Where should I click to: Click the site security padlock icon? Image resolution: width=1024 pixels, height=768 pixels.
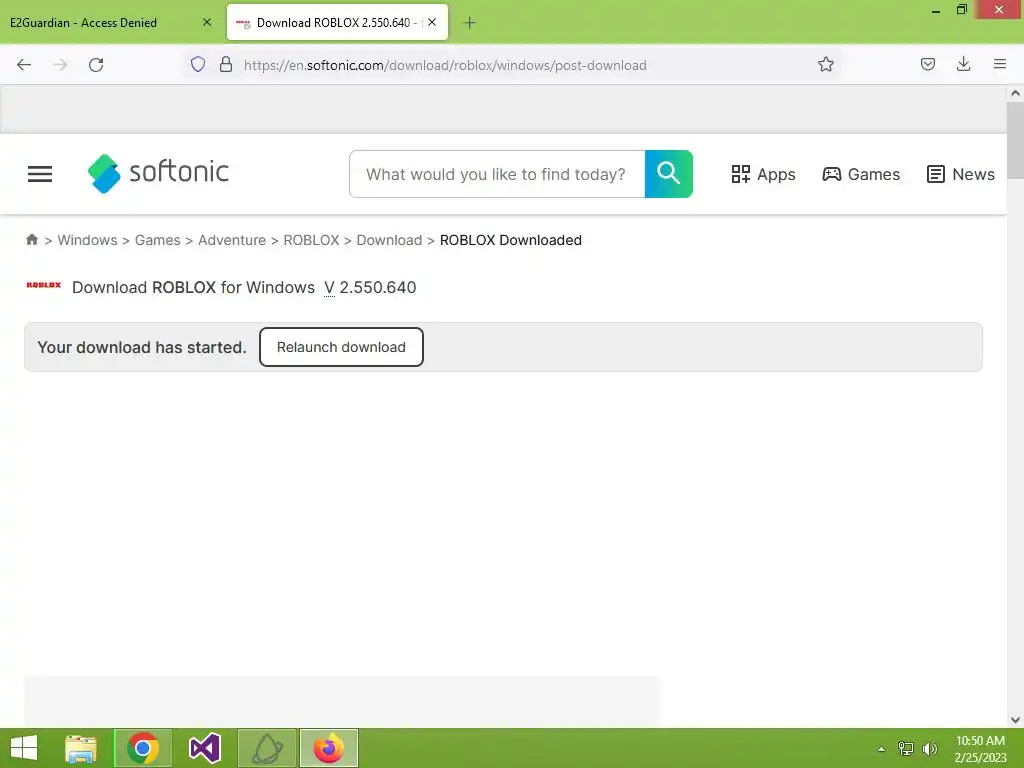(226, 64)
